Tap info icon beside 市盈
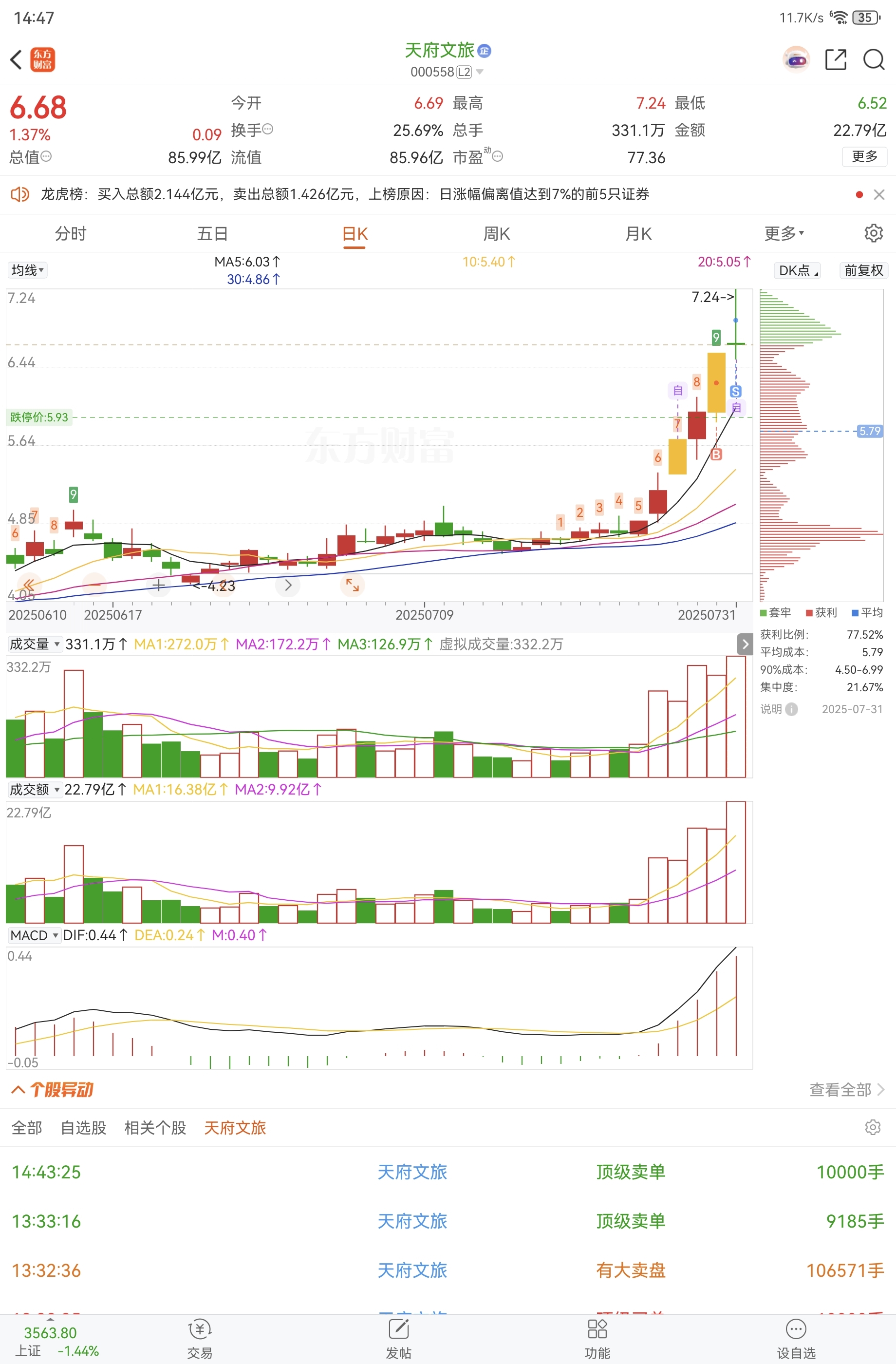The height and width of the screenshot is (1364, 896). [498, 156]
